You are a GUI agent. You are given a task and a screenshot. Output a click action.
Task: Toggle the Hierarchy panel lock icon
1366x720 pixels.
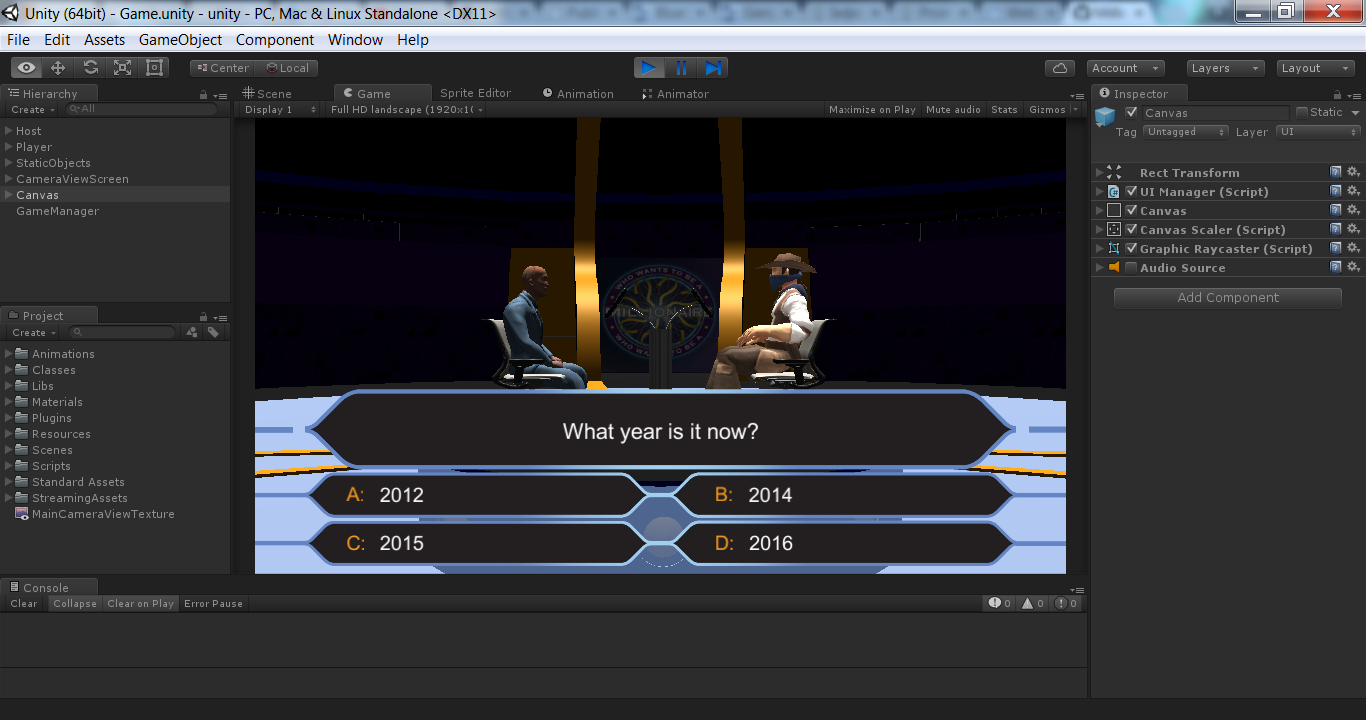(204, 95)
